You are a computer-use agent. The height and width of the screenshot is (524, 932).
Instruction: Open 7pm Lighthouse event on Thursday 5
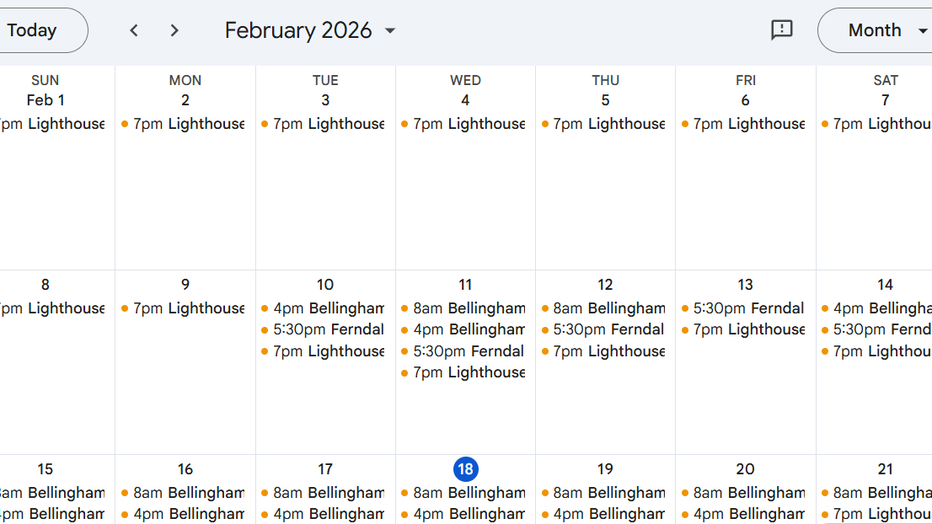pos(605,124)
